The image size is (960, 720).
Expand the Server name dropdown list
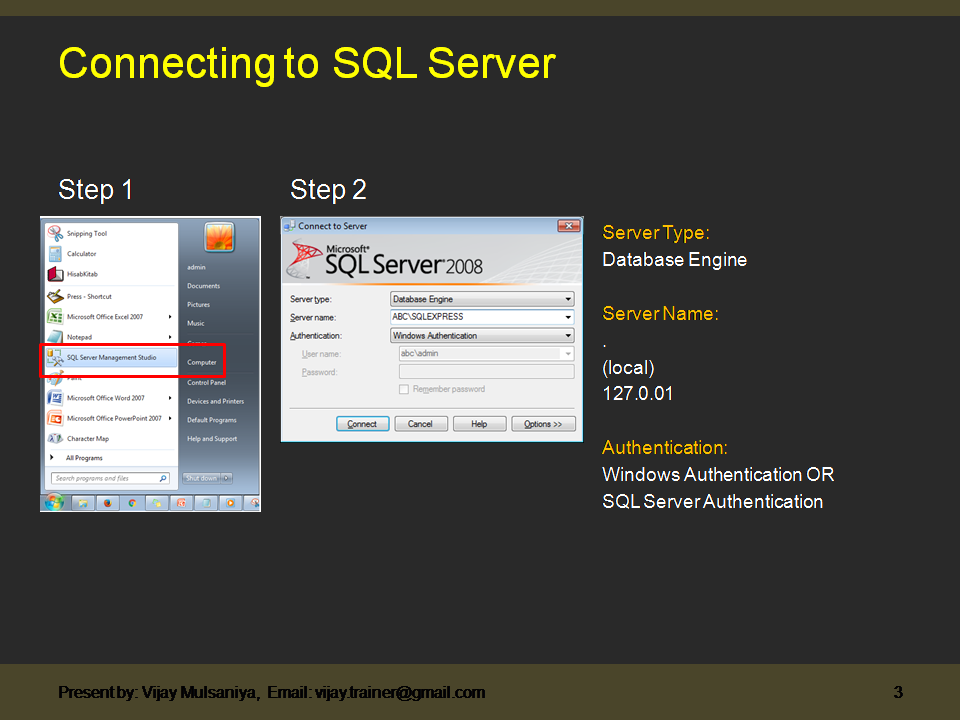click(567, 317)
